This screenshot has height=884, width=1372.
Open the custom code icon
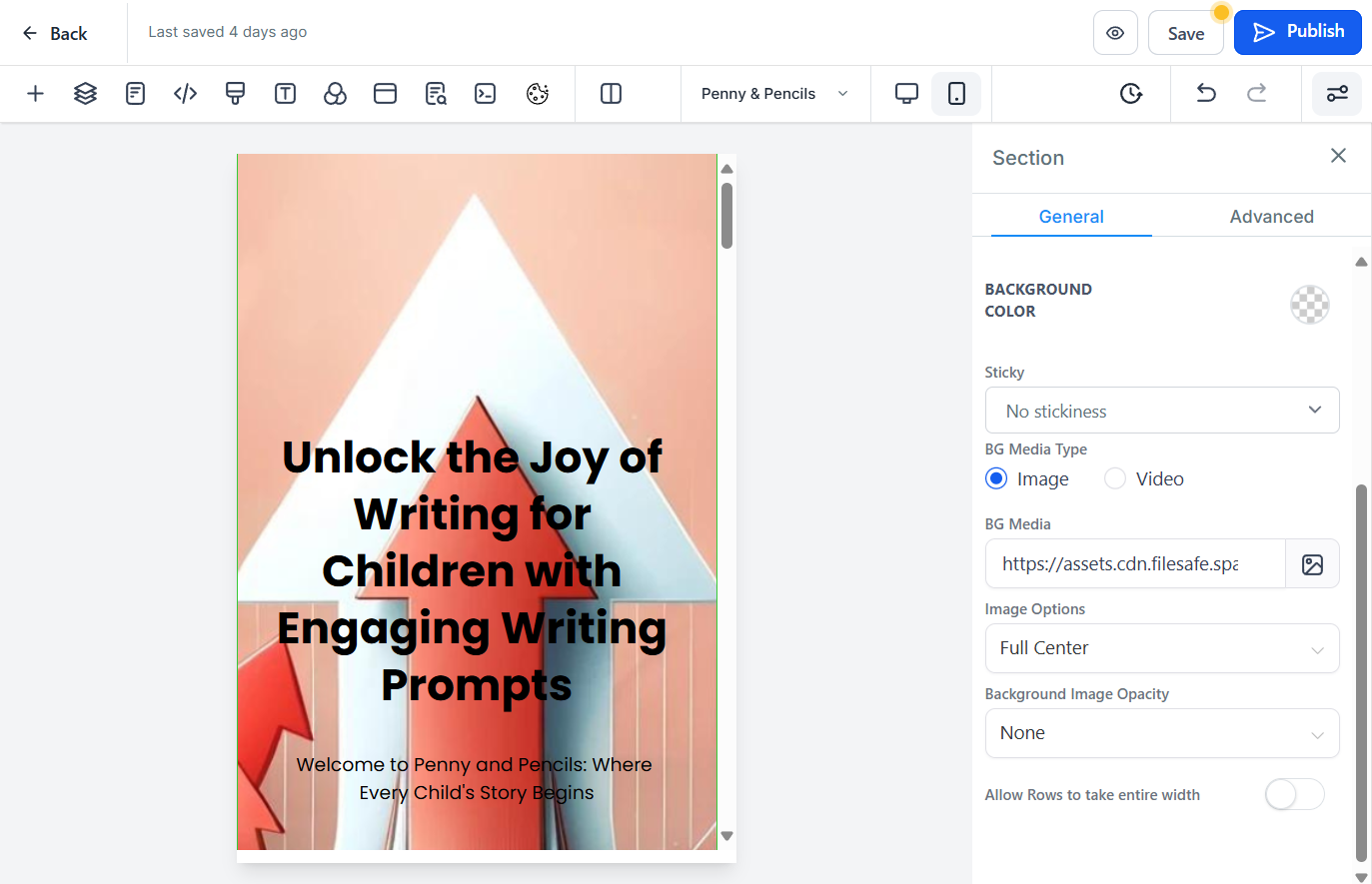[x=185, y=94]
